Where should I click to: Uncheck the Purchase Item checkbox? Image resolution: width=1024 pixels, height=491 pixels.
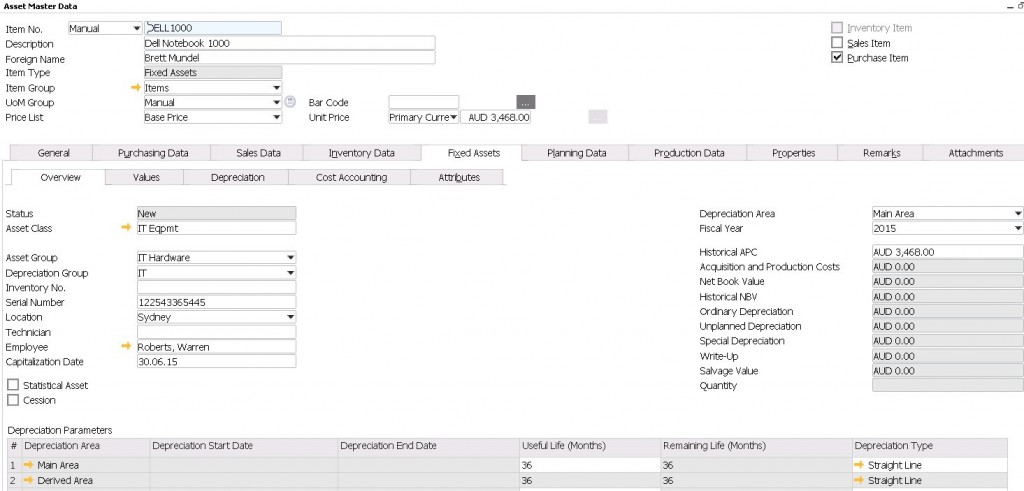coord(837,58)
